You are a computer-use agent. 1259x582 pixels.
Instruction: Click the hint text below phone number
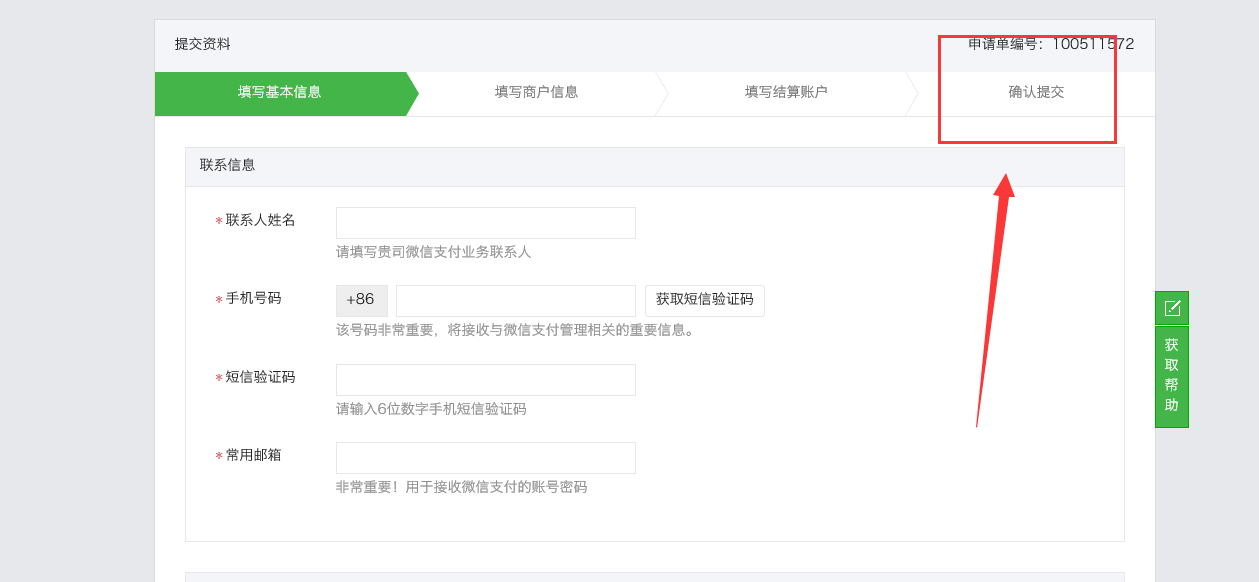click(x=516, y=330)
